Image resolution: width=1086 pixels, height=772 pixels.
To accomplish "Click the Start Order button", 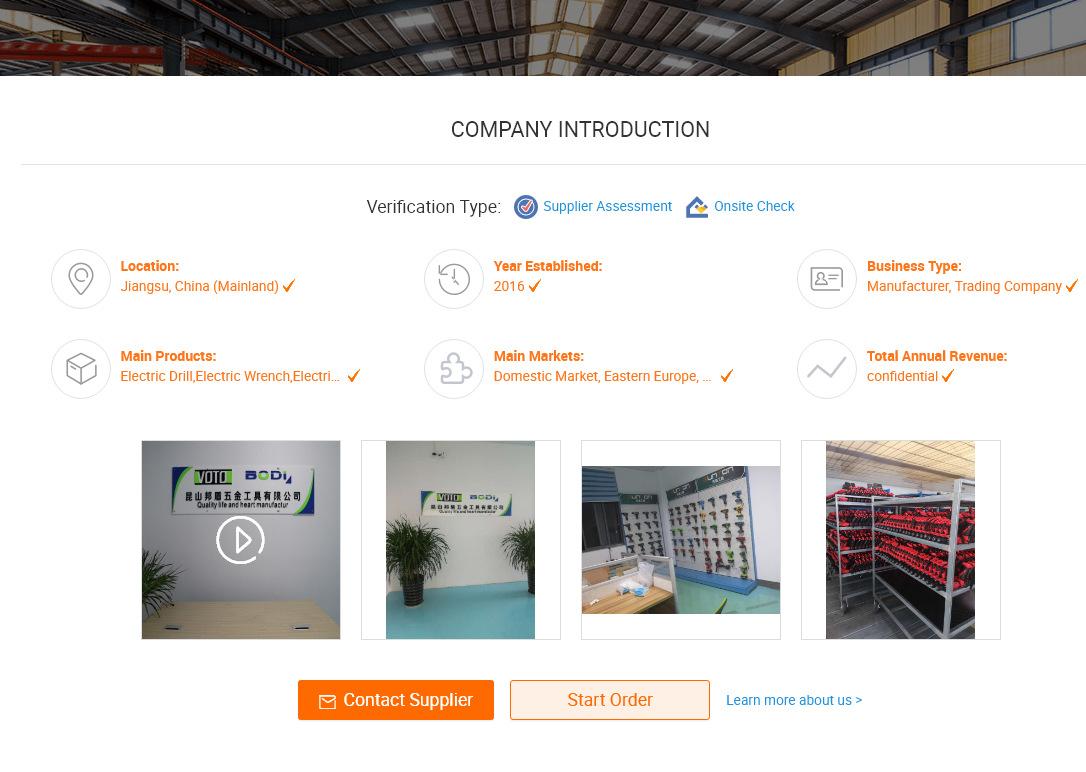I will tap(610, 700).
